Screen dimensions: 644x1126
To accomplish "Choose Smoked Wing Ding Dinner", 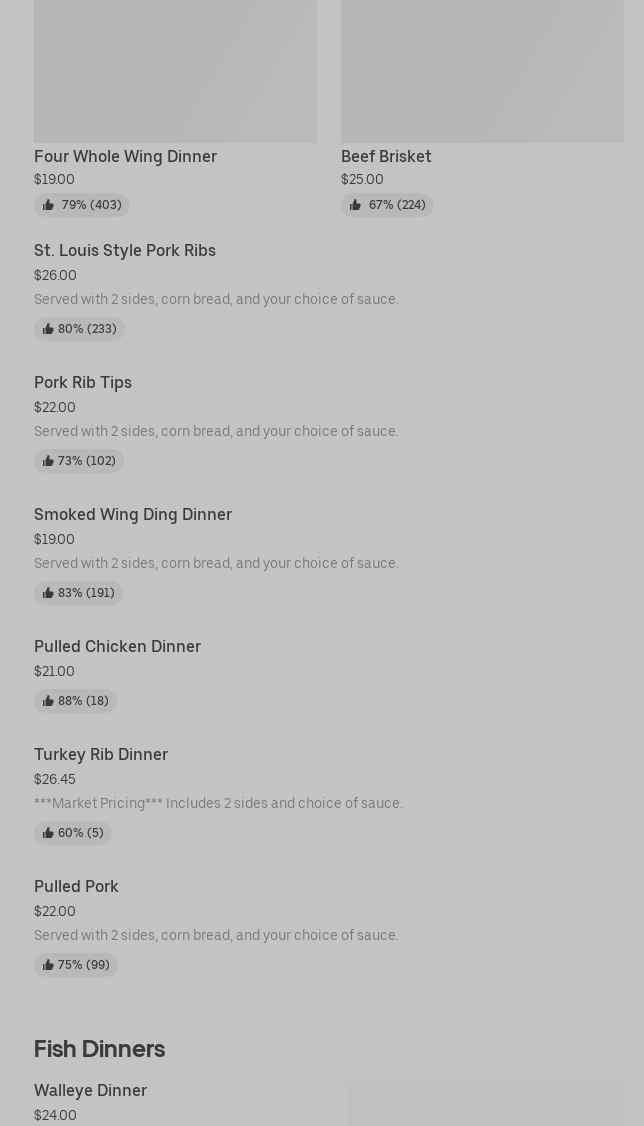I will pos(133,515).
